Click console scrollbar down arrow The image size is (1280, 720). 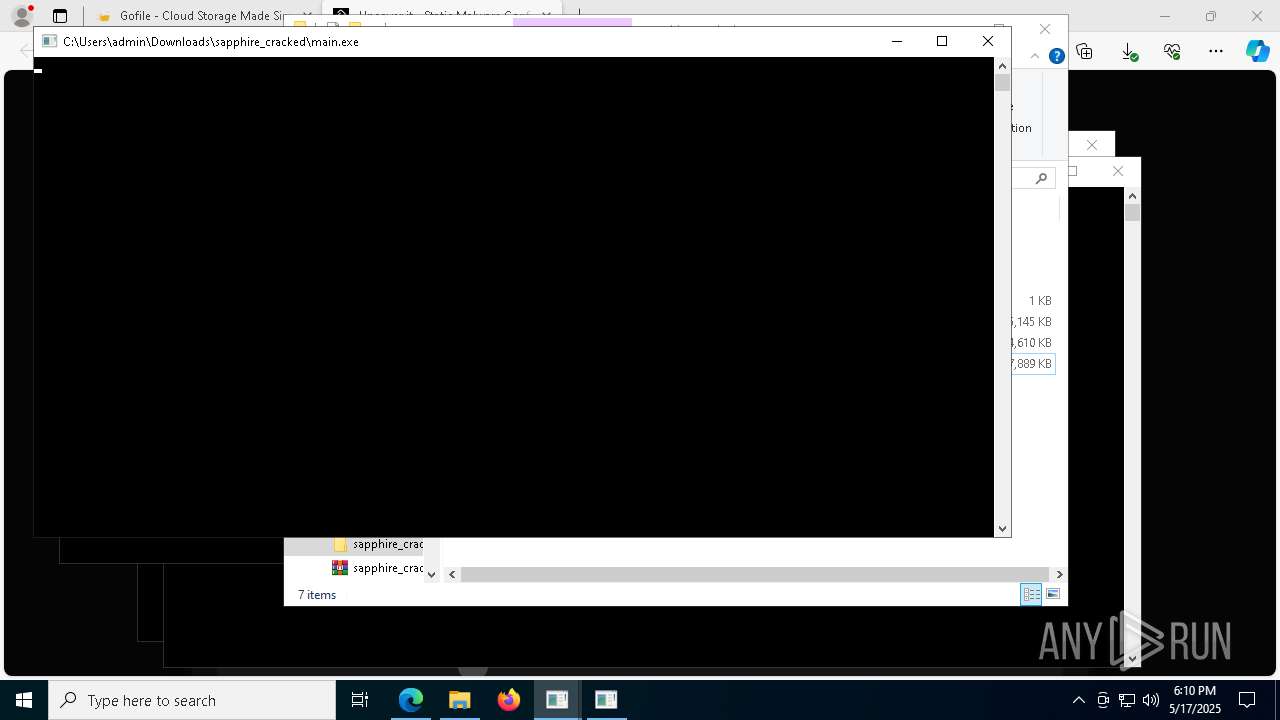(x=1003, y=528)
